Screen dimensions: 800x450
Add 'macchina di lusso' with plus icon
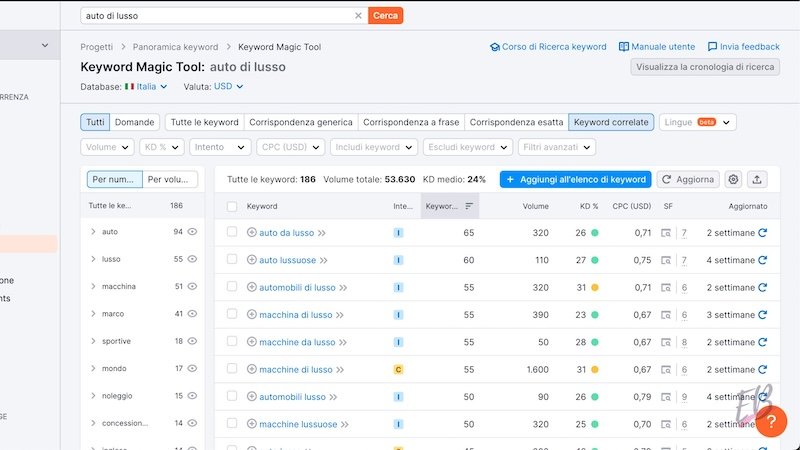(x=252, y=315)
